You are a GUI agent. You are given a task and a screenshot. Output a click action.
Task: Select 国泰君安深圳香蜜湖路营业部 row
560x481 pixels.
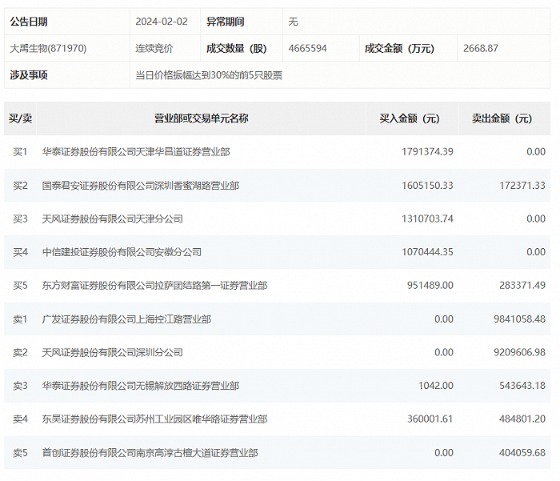[277, 185]
